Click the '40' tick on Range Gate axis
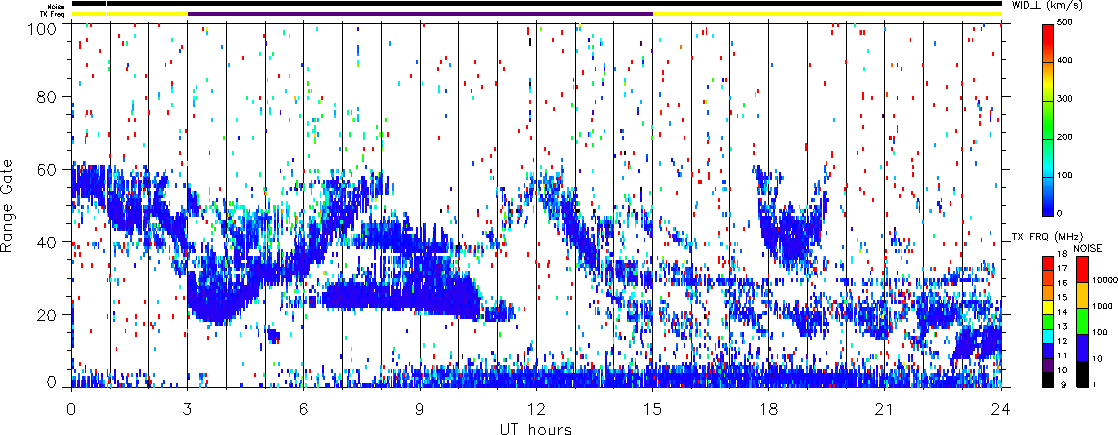 [48, 241]
